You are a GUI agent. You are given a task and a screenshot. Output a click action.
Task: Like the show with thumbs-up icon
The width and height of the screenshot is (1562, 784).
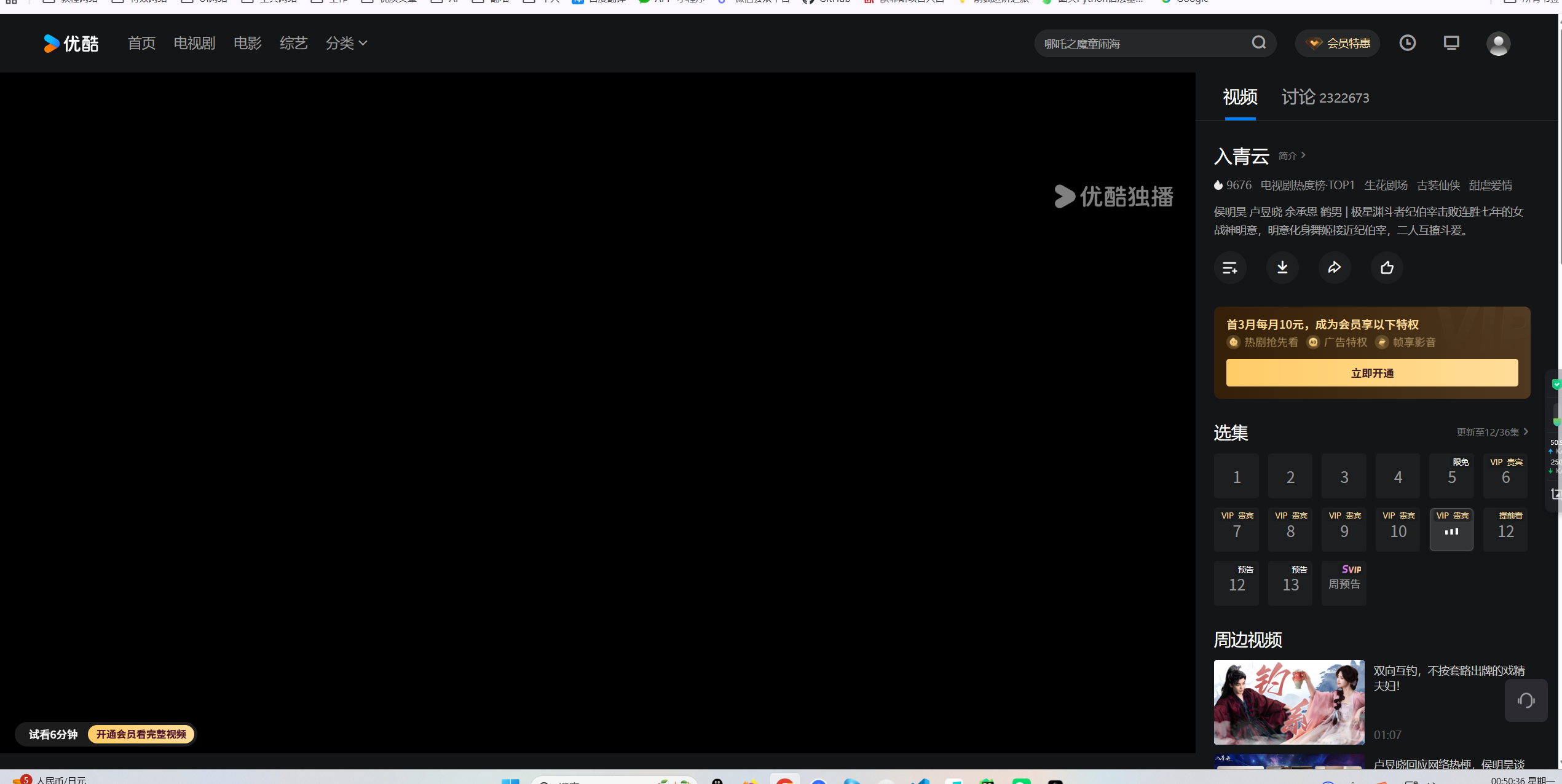1387,267
